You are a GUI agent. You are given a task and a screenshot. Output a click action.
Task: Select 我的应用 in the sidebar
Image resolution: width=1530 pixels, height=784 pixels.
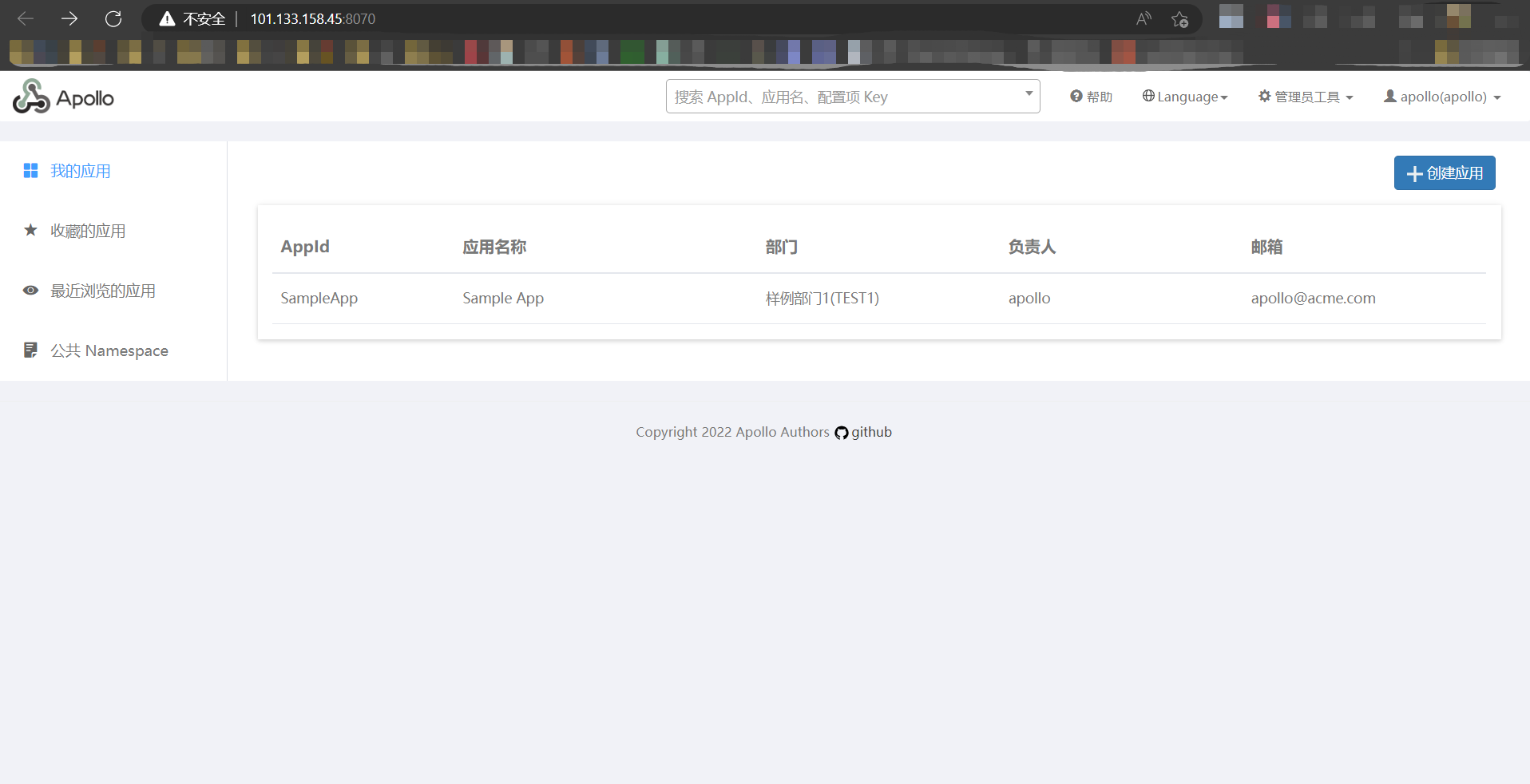80,171
